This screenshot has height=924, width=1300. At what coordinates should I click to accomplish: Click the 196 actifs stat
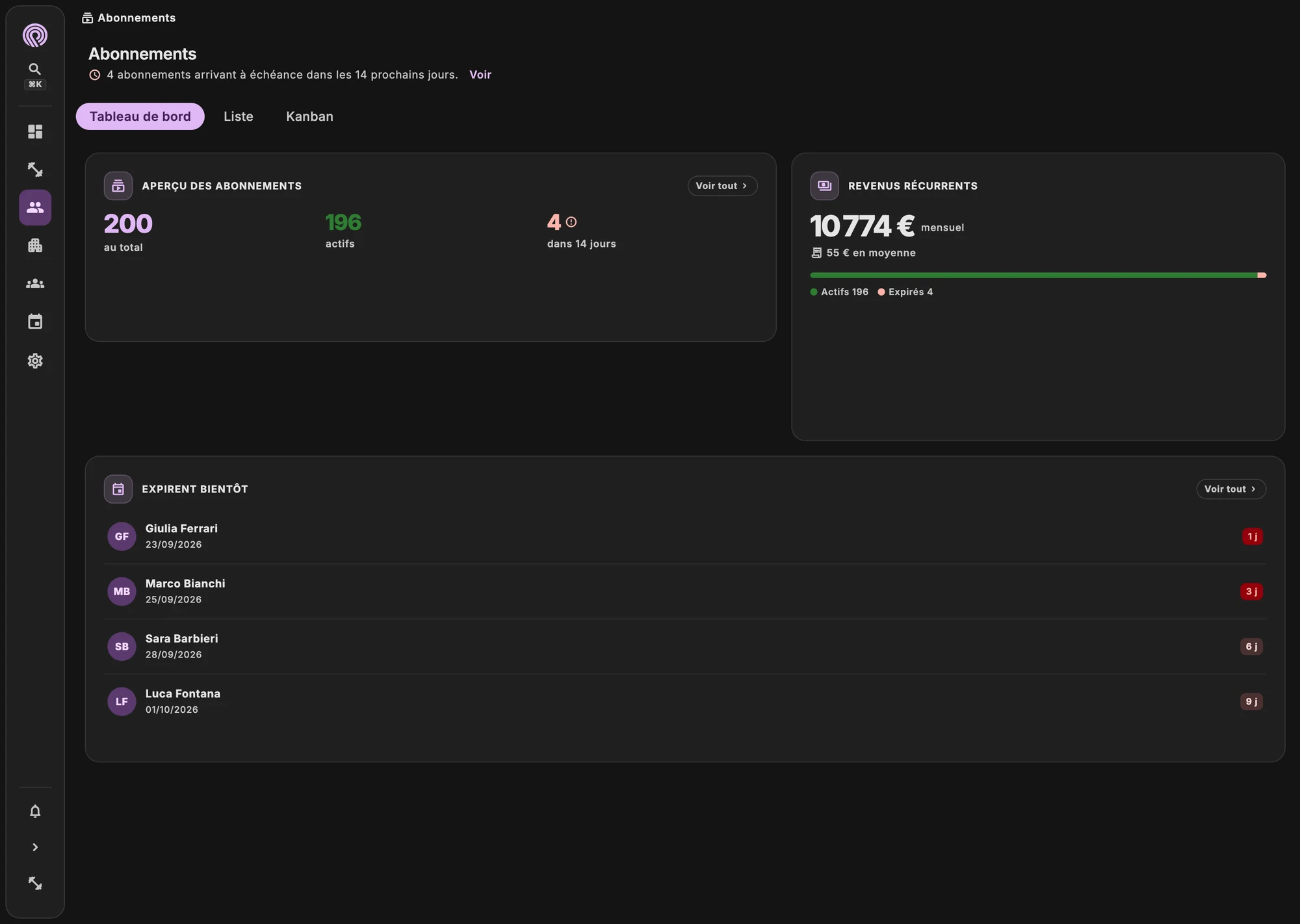pos(343,230)
